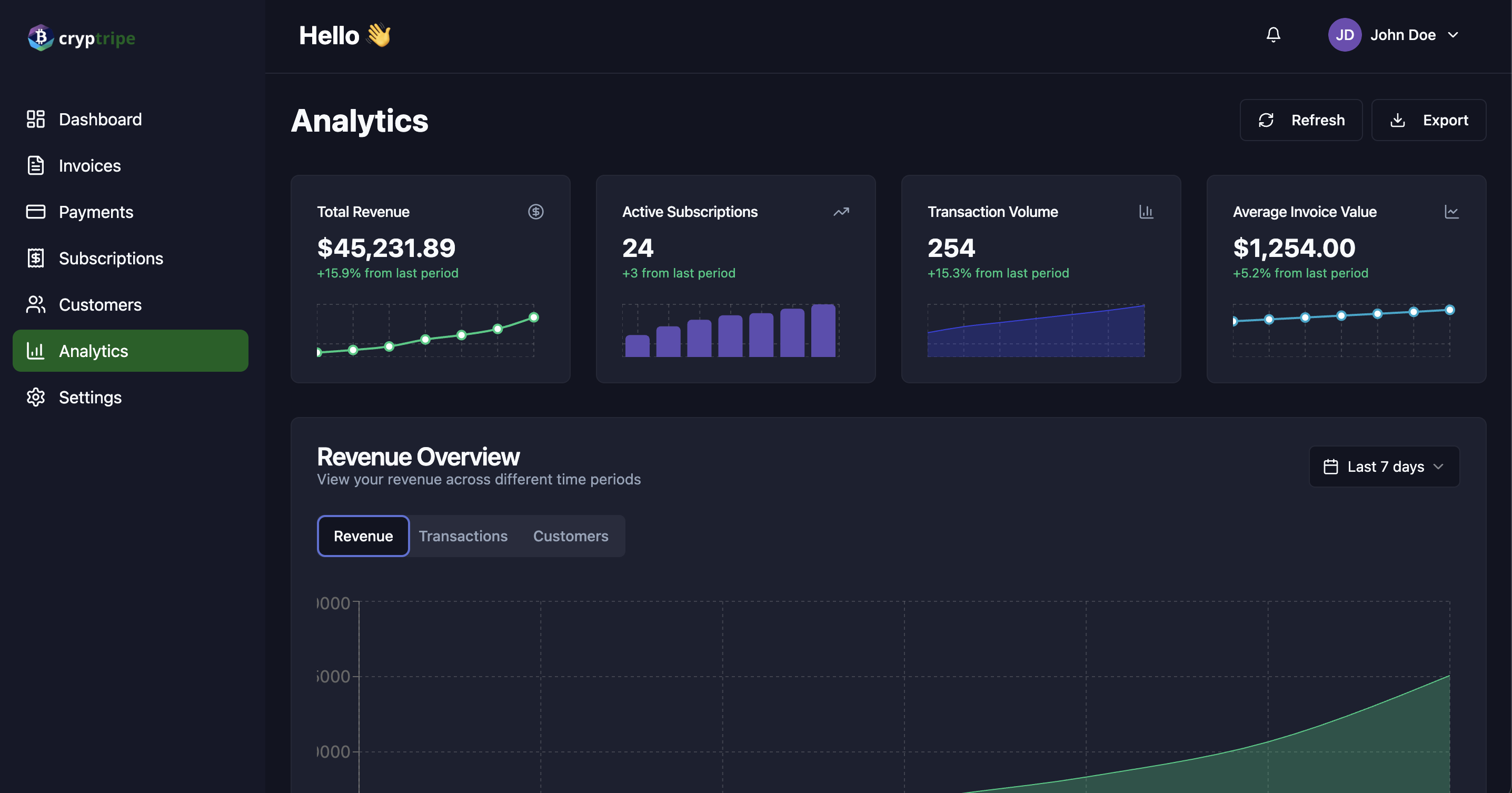The image size is (1512, 793).
Task: Click the cryptripe Bitcoin logo icon
Action: tap(41, 37)
